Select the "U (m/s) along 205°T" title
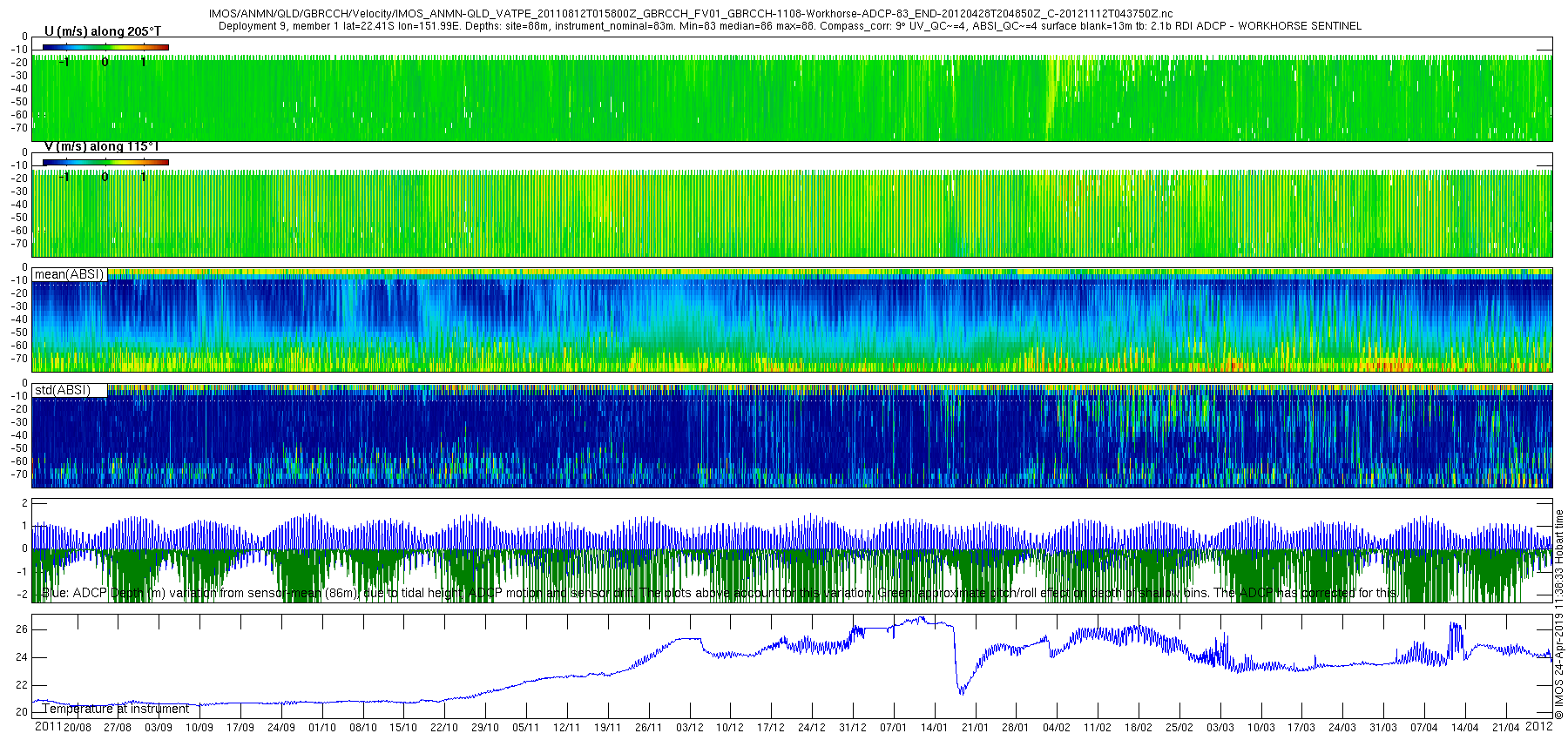 (x=103, y=31)
